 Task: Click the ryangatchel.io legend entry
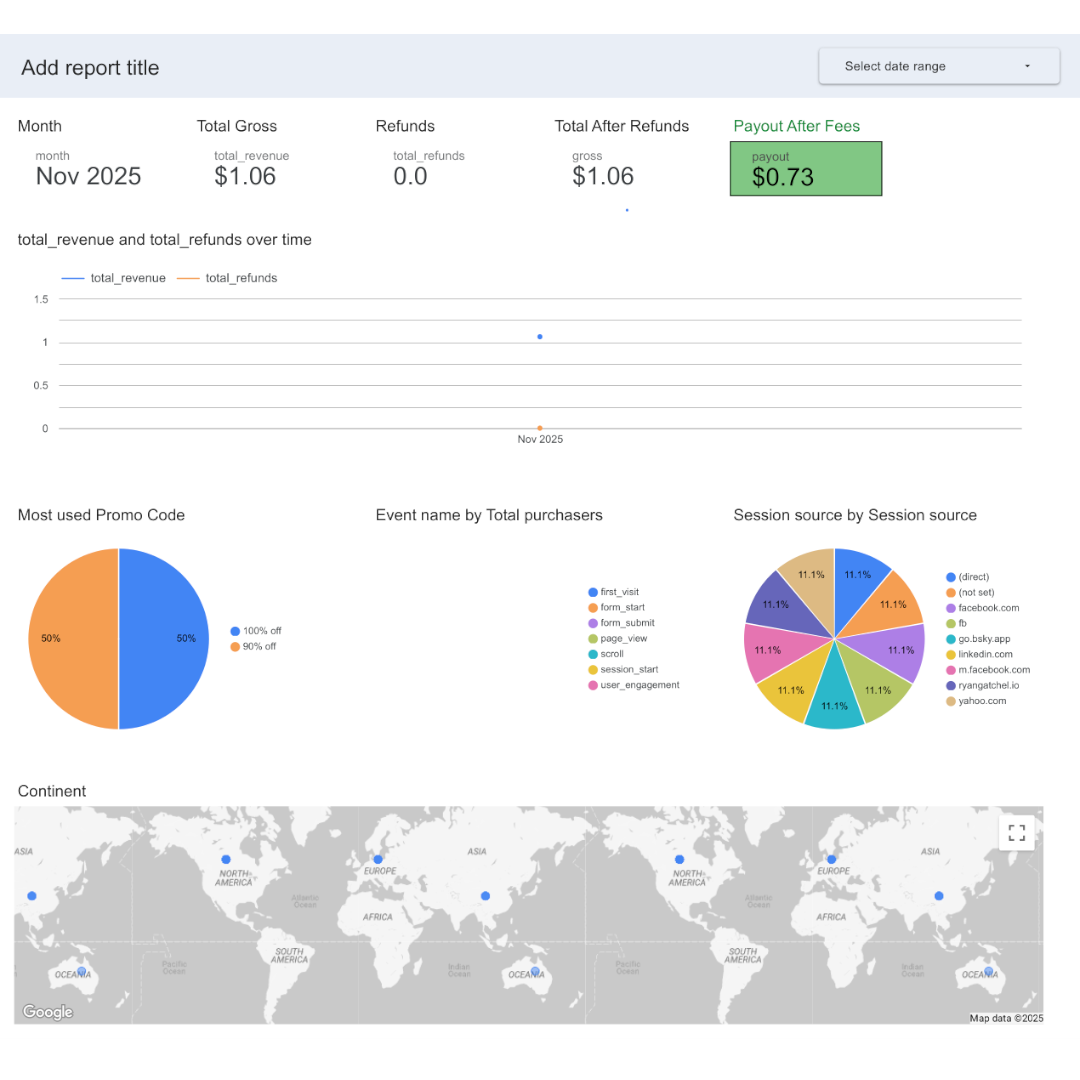[988, 686]
